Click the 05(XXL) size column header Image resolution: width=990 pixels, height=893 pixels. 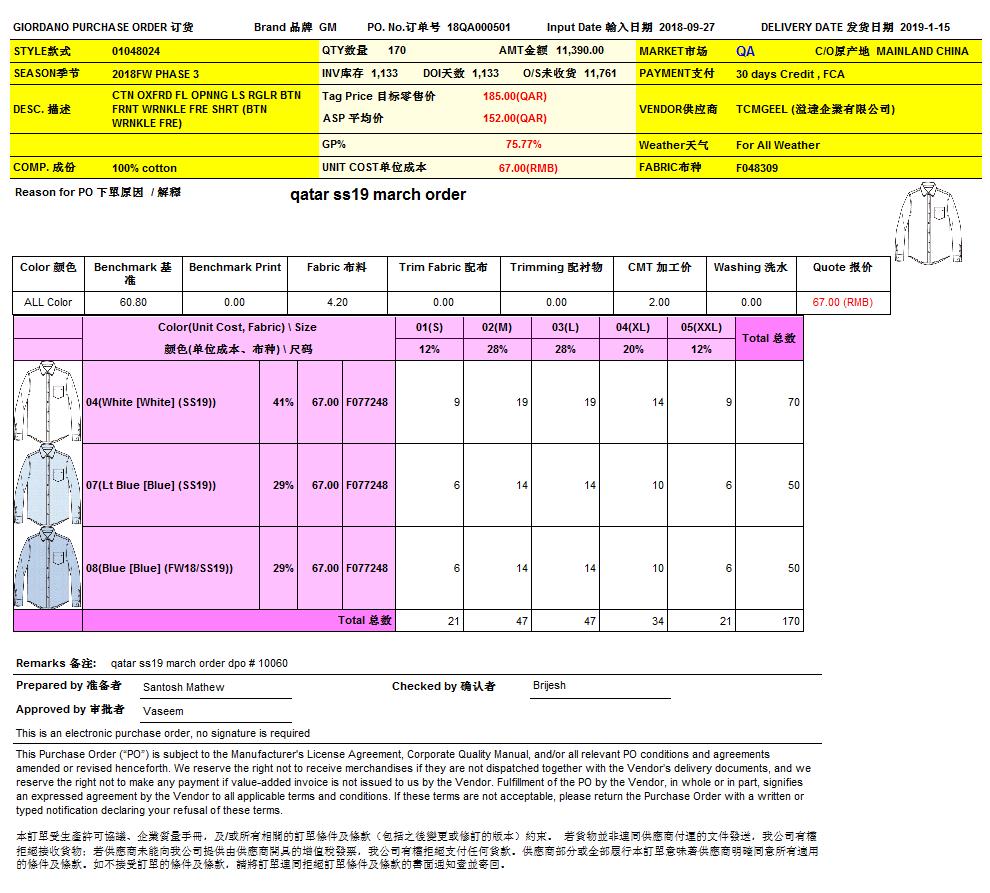click(x=701, y=327)
